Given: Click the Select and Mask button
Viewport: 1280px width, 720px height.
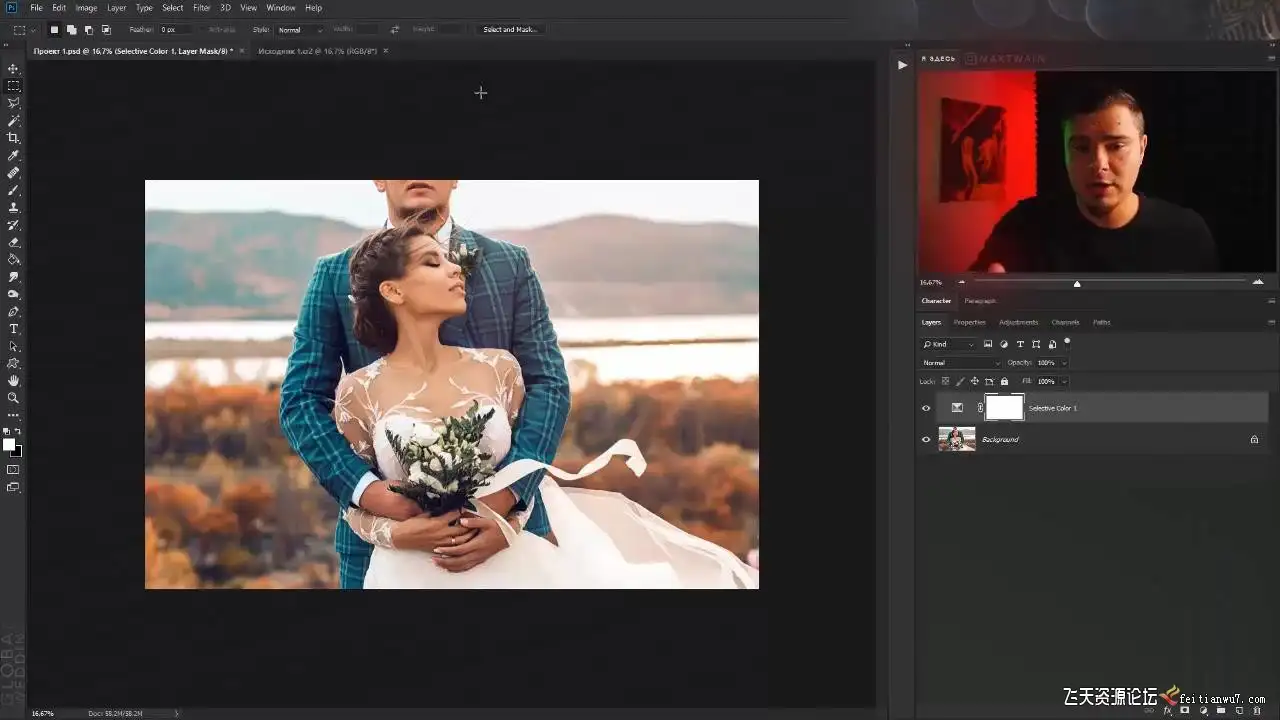Looking at the screenshot, I should pos(510,30).
